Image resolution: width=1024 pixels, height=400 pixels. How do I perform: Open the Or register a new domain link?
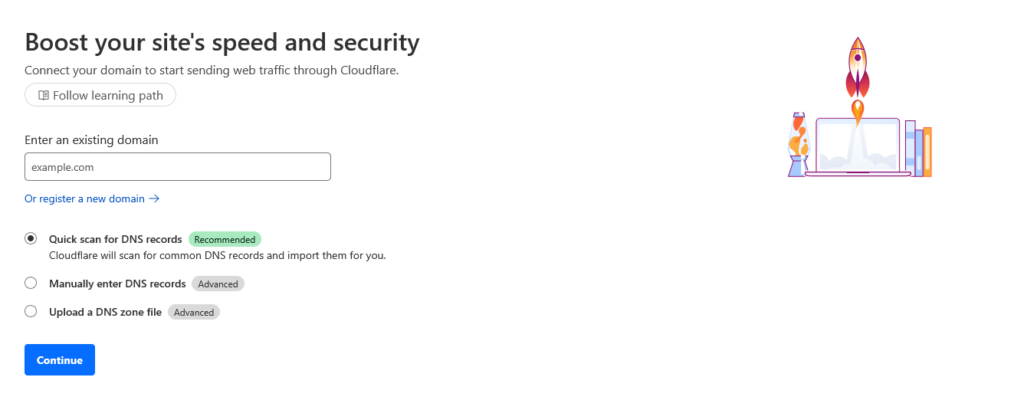point(85,199)
